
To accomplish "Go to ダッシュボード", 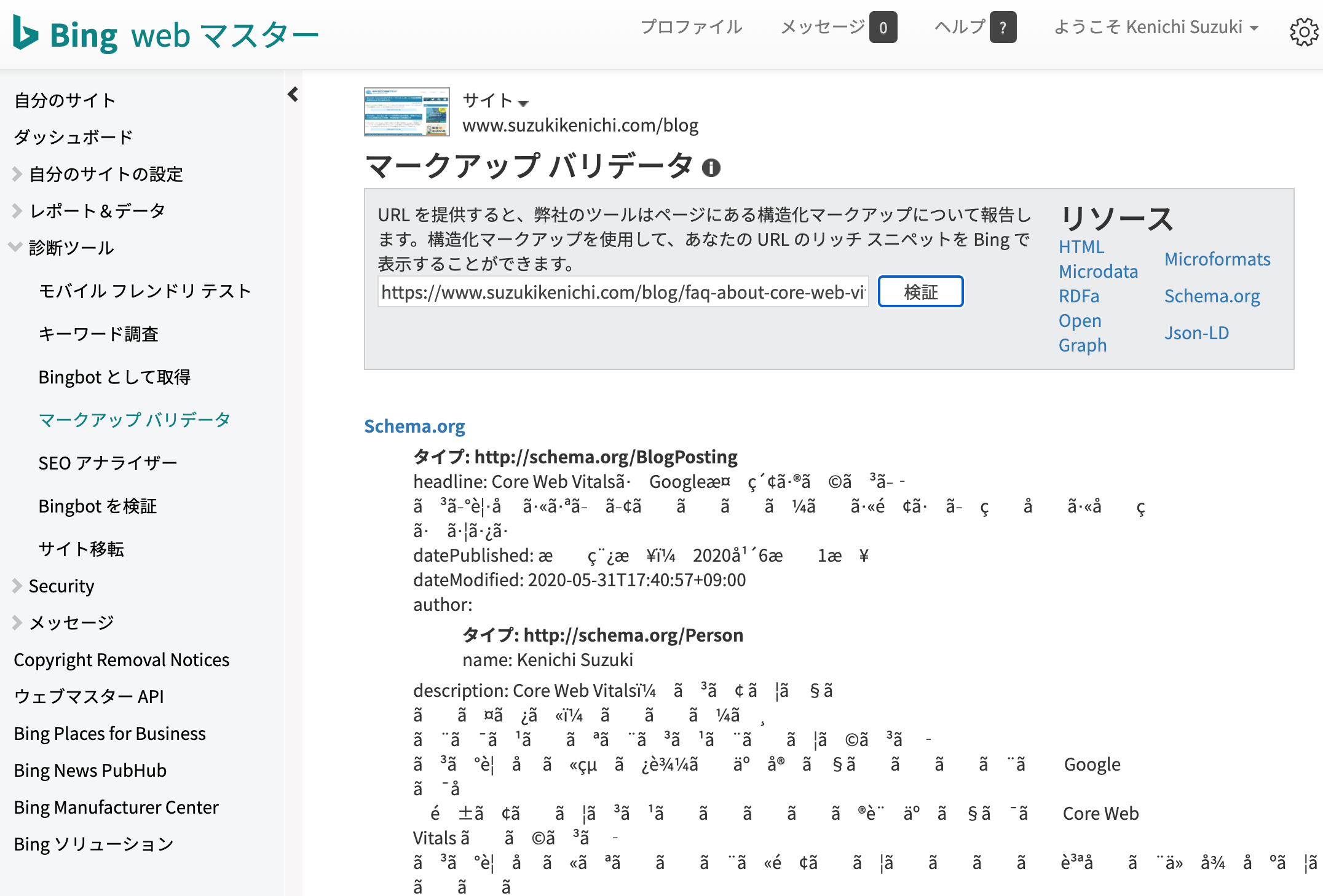I will (74, 137).
